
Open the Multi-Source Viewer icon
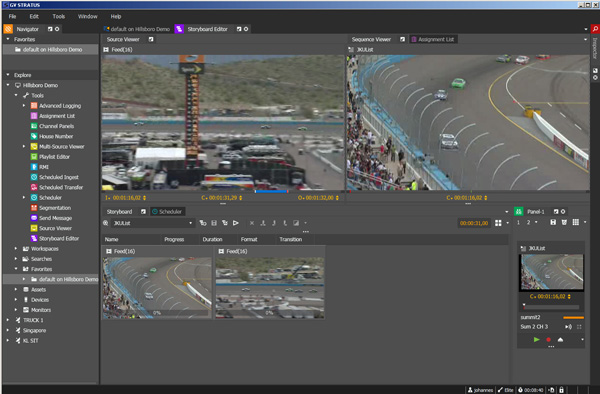click(x=34, y=147)
